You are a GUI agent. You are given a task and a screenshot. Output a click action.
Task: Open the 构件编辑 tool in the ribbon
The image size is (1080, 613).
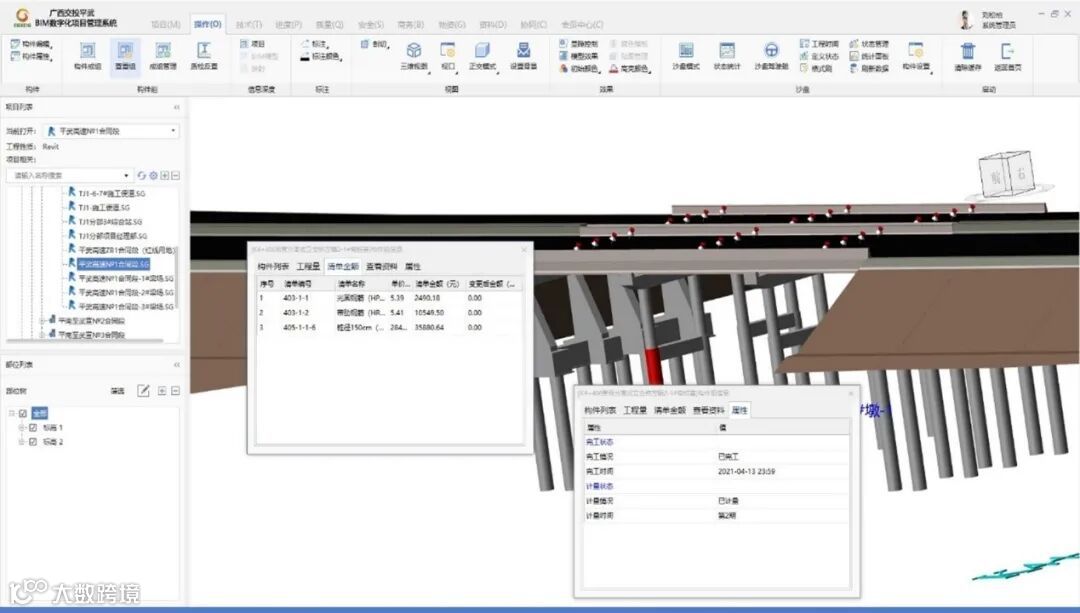[32, 44]
